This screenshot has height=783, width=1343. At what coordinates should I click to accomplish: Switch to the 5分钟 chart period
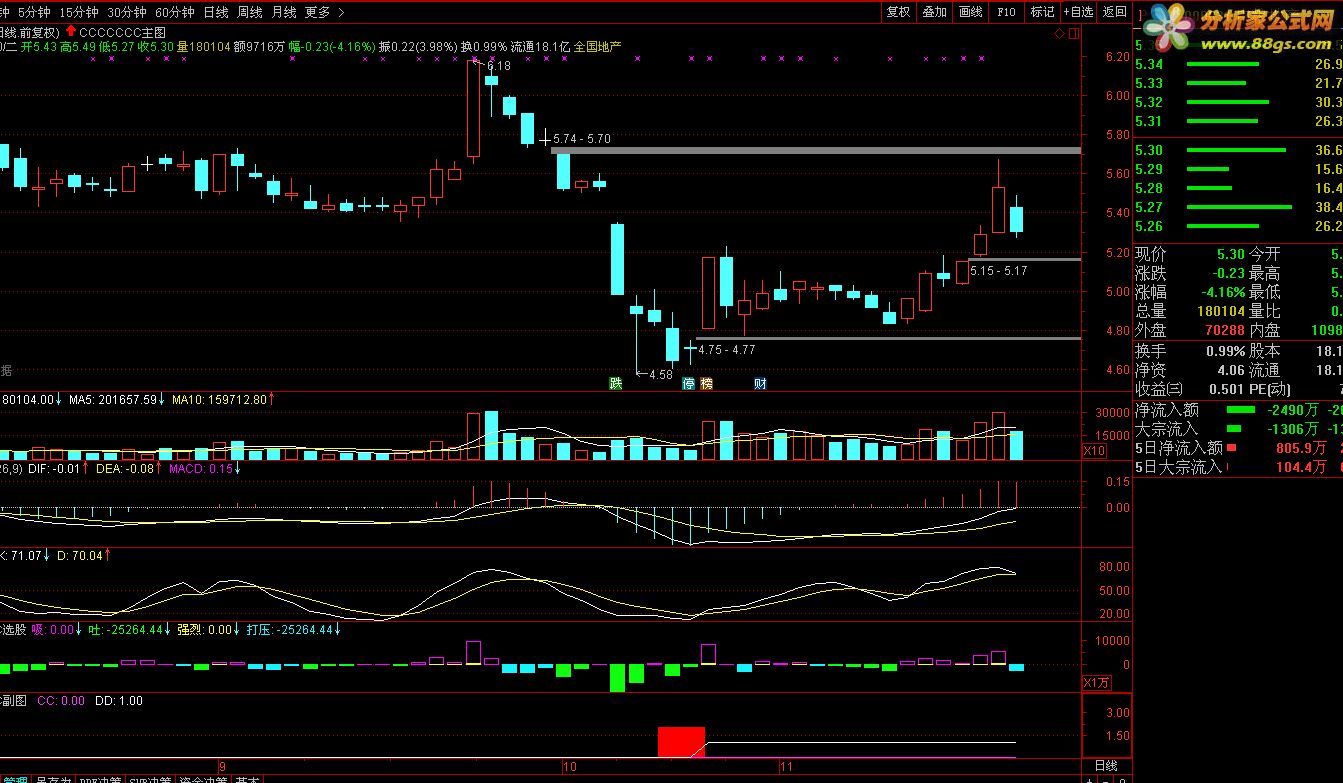click(34, 12)
